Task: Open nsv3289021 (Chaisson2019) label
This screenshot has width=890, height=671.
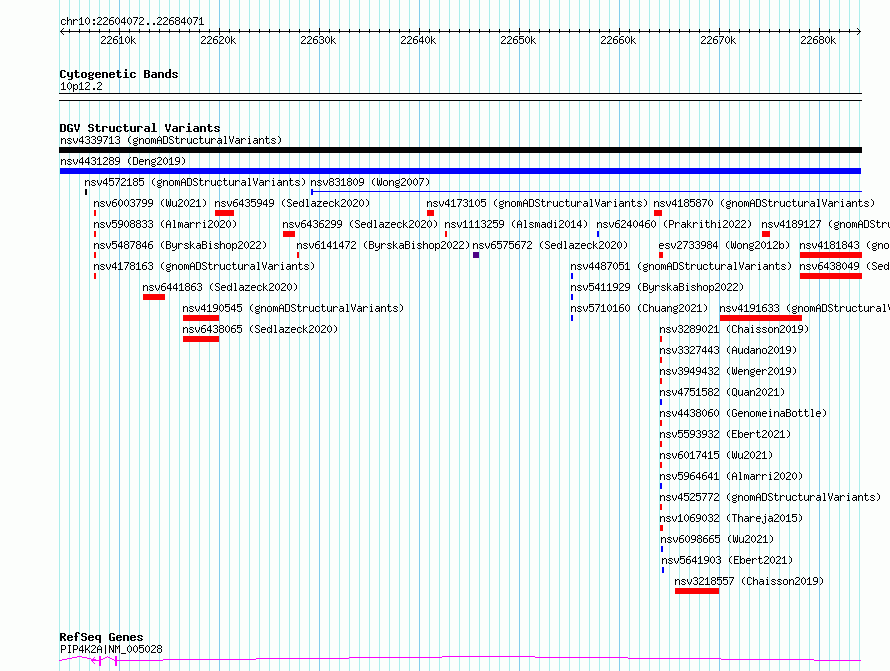Action: [x=734, y=329]
